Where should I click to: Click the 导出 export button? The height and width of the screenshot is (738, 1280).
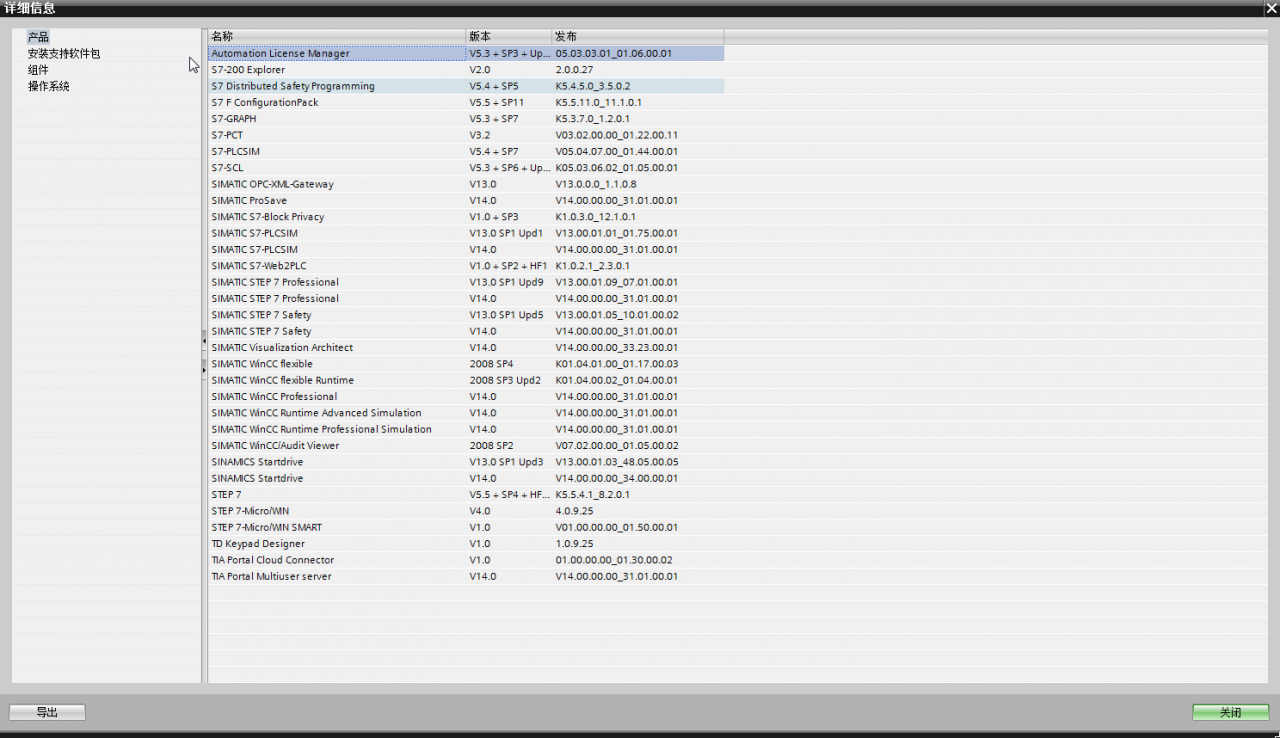click(x=47, y=712)
